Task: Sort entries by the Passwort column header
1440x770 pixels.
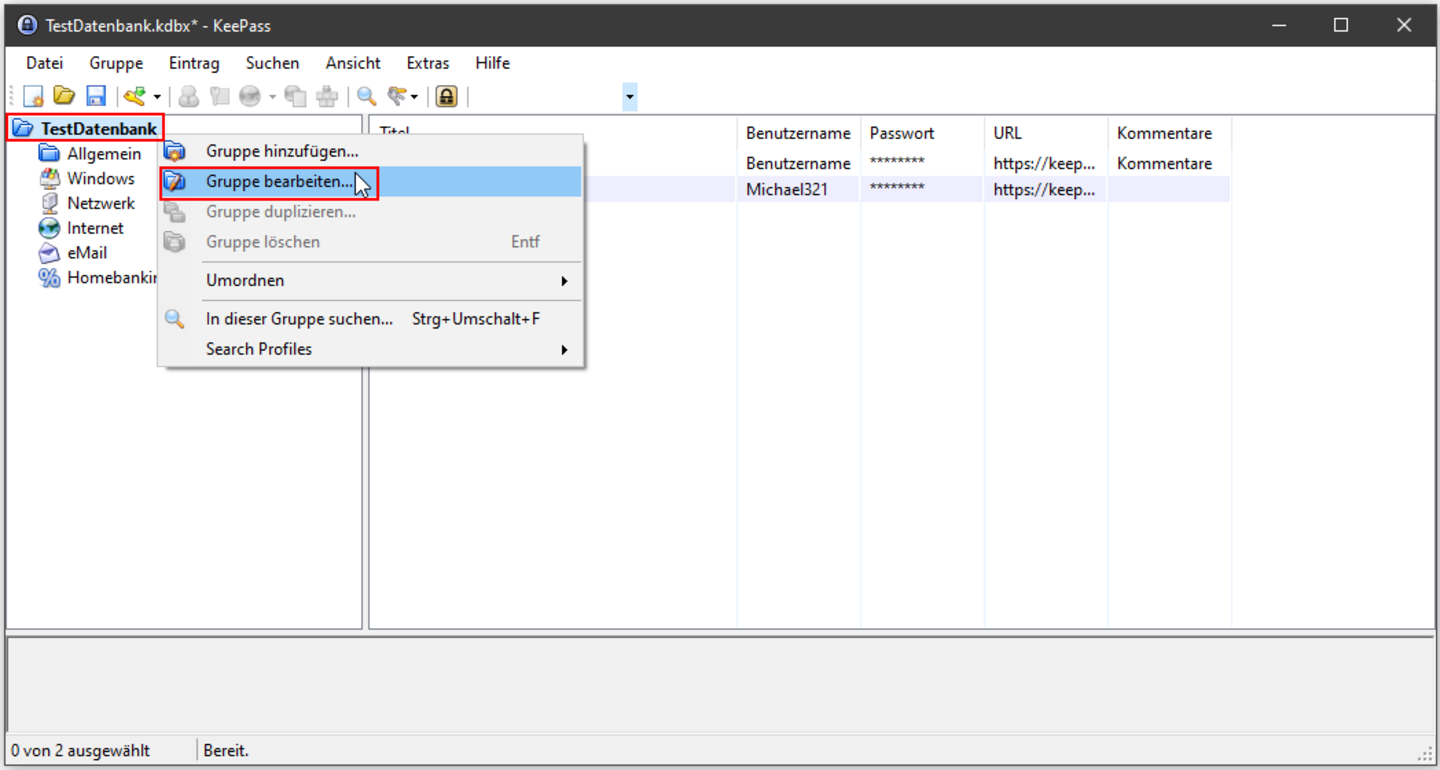Action: tap(923, 133)
